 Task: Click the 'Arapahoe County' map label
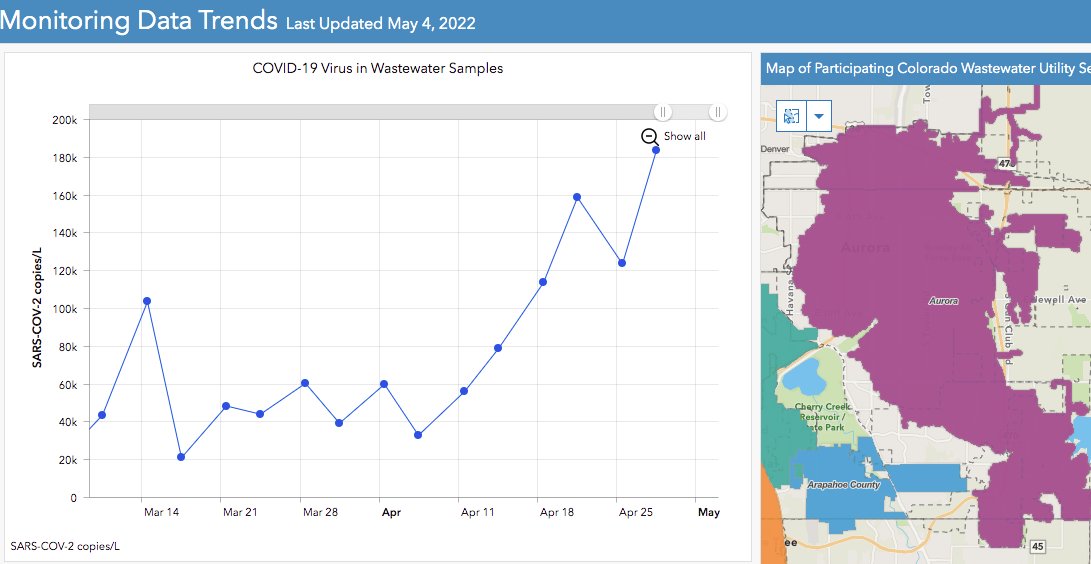[x=844, y=485]
